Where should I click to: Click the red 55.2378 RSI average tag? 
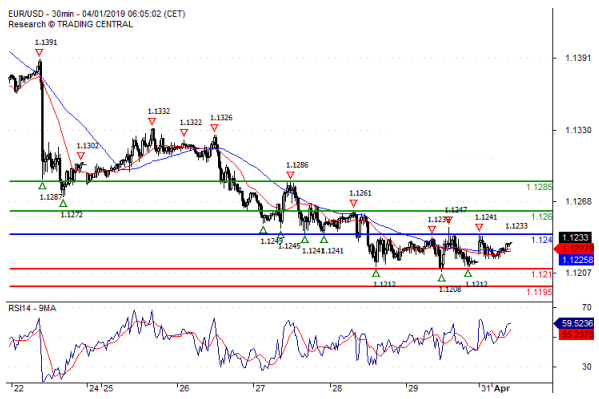pyautogui.click(x=576, y=335)
